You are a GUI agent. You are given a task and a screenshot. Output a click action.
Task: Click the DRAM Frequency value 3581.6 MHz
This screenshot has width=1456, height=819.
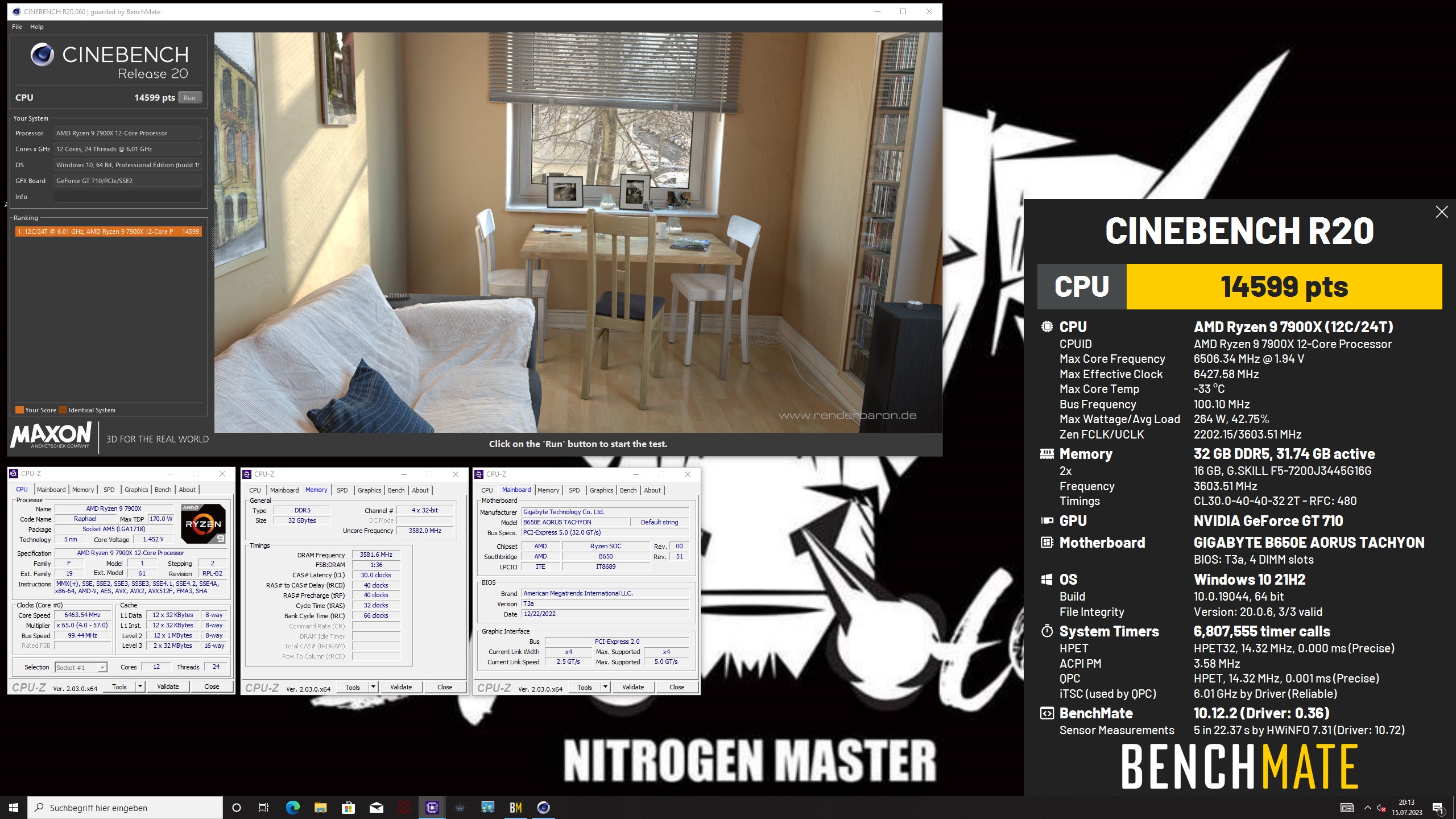point(376,555)
